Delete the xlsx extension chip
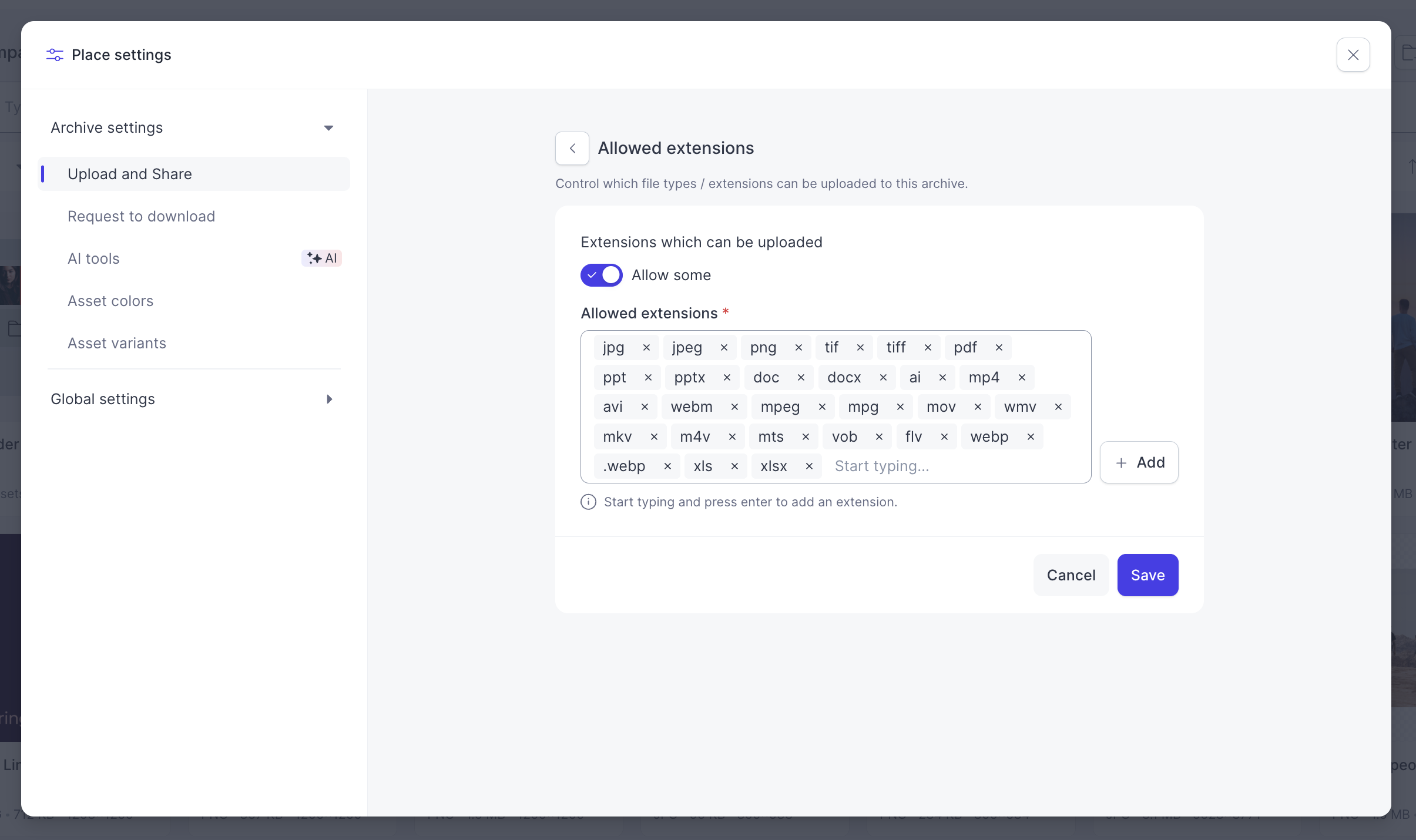This screenshot has height=840, width=1416. point(809,466)
